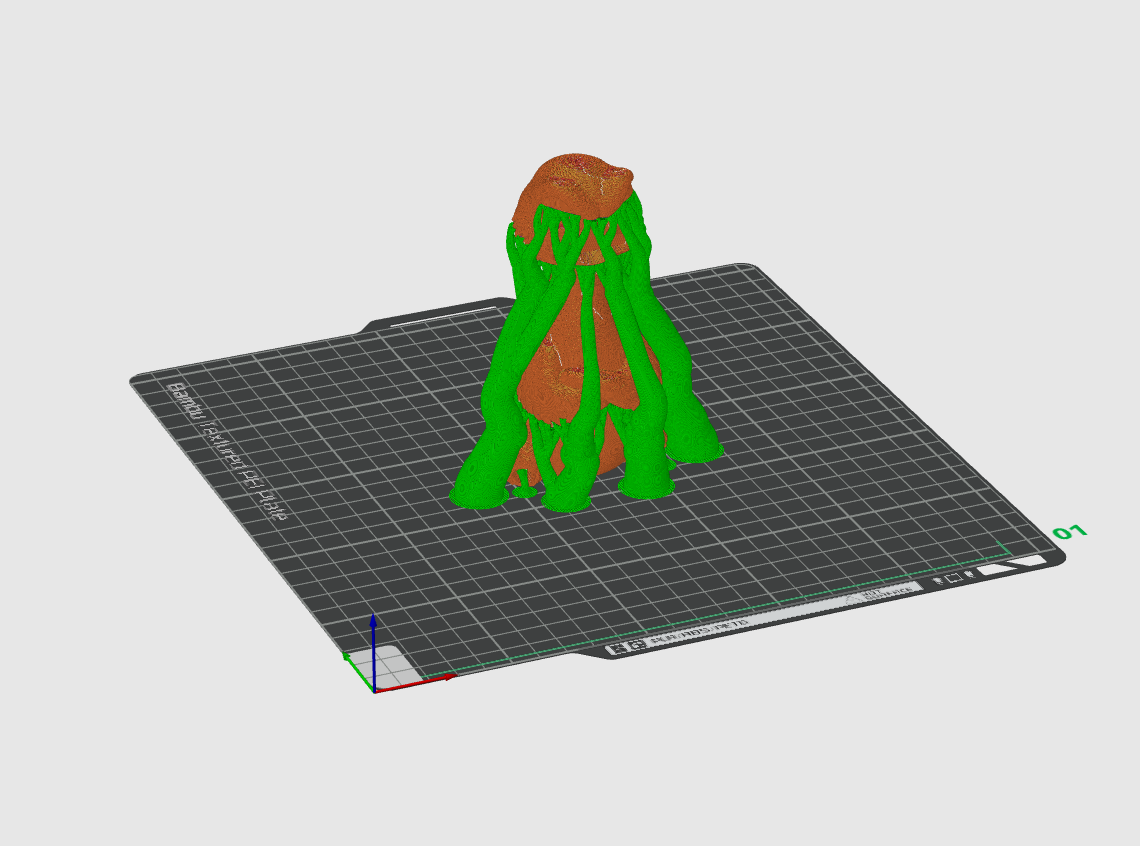Click the green Y axis arrow at origin

click(x=358, y=672)
